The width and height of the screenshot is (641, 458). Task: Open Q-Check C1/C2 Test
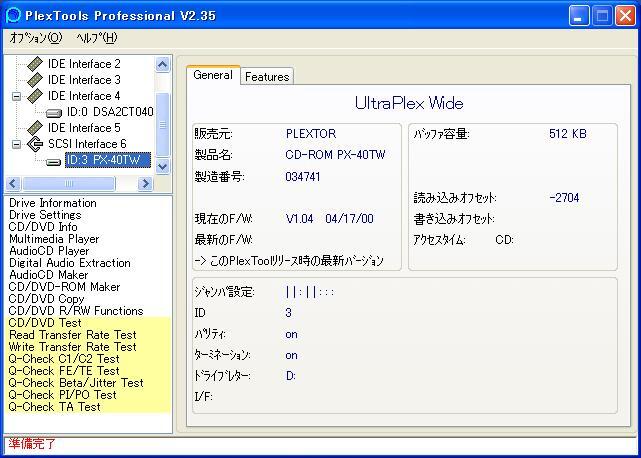[64, 359]
